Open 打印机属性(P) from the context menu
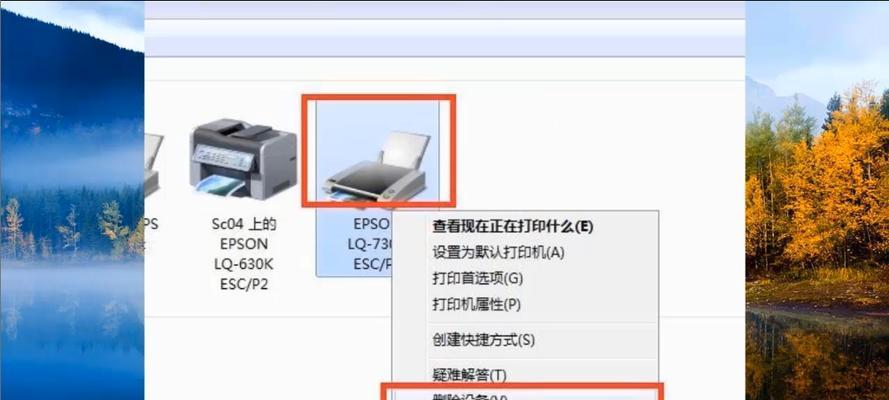 coord(476,305)
